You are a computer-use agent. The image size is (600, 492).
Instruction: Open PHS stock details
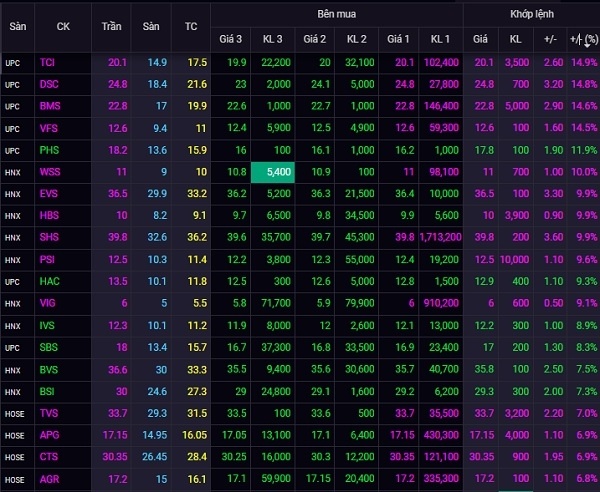[49, 150]
